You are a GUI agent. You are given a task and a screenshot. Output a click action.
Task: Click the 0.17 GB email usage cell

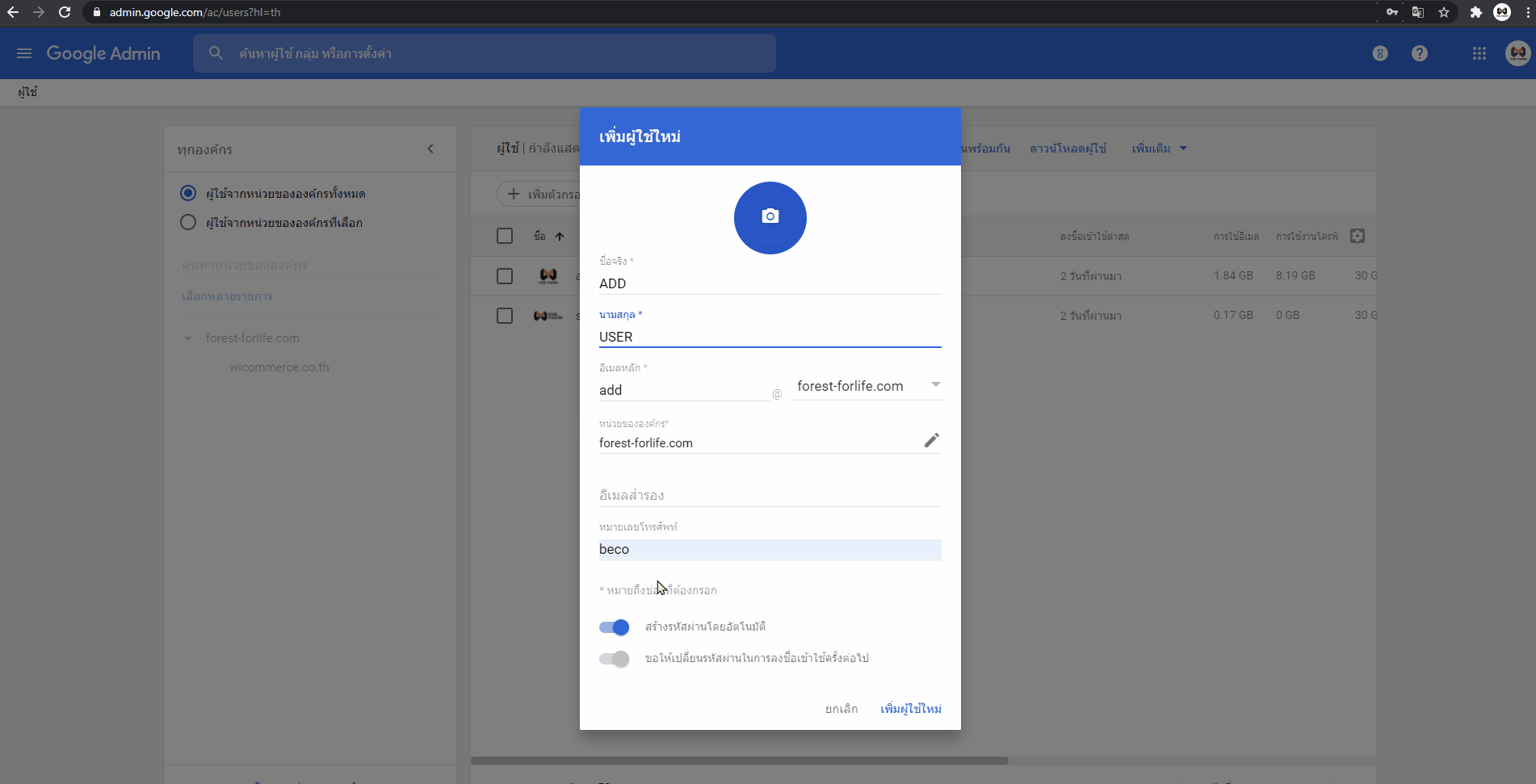(x=1233, y=316)
